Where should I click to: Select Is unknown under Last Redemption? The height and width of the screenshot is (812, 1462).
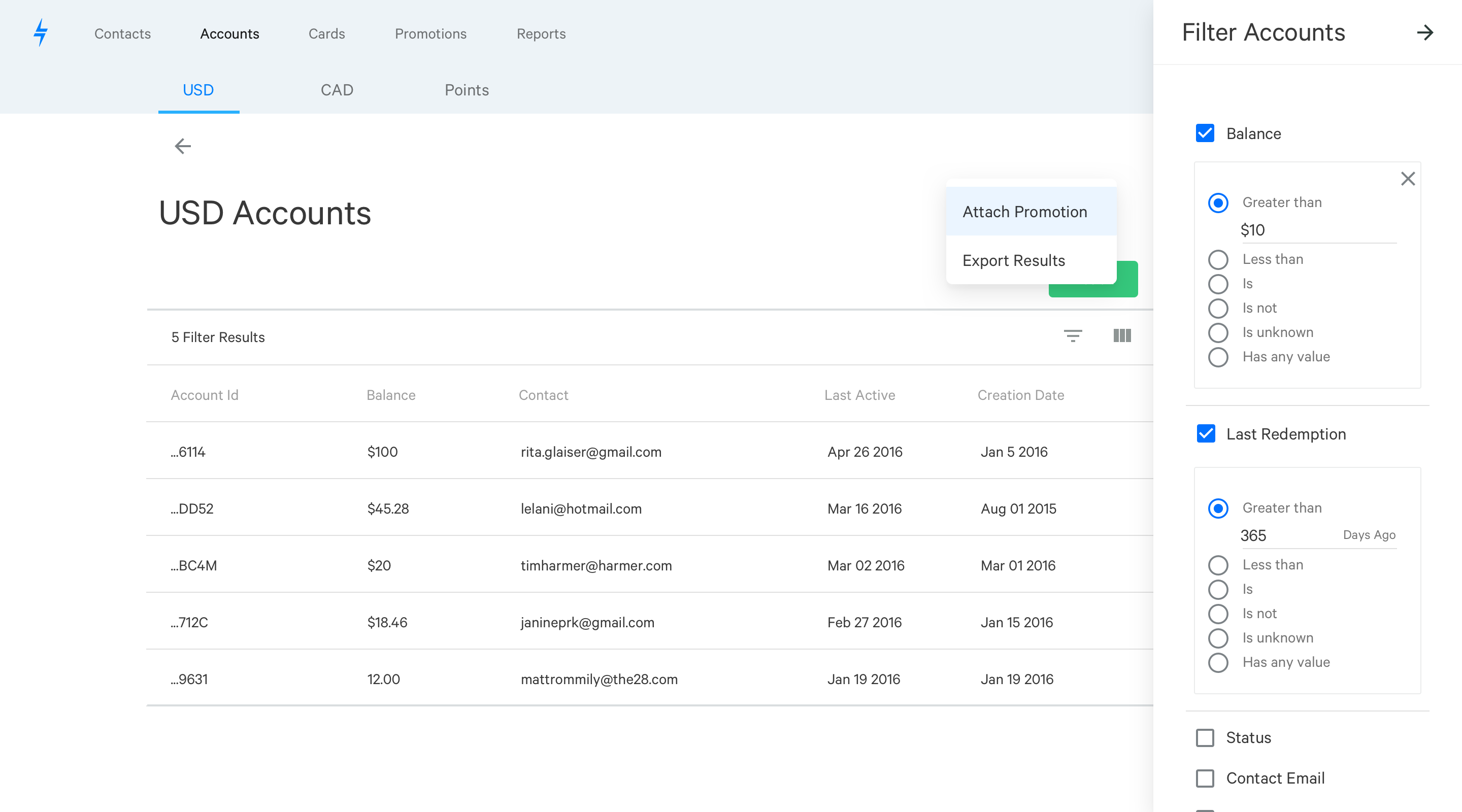(1218, 638)
